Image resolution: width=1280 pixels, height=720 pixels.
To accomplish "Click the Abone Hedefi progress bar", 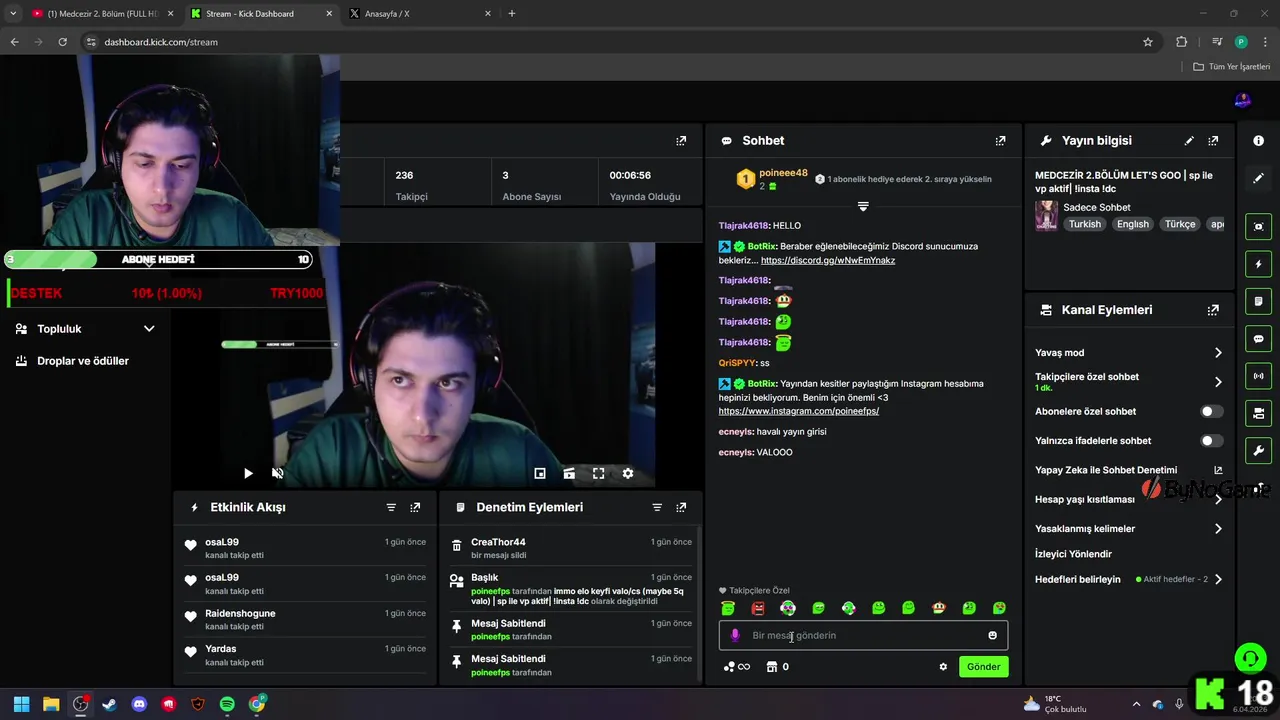I will [x=158, y=260].
